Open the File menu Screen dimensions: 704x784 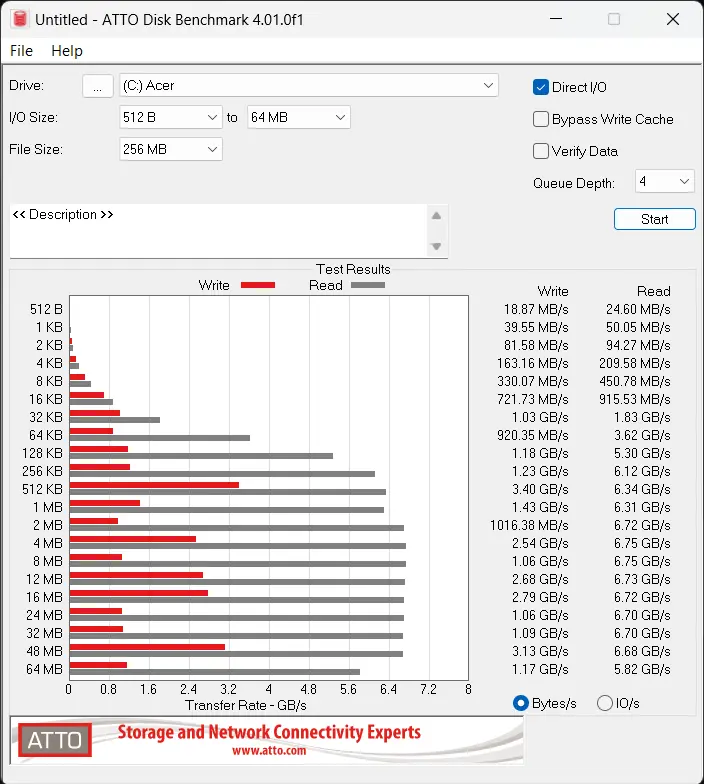[21, 50]
